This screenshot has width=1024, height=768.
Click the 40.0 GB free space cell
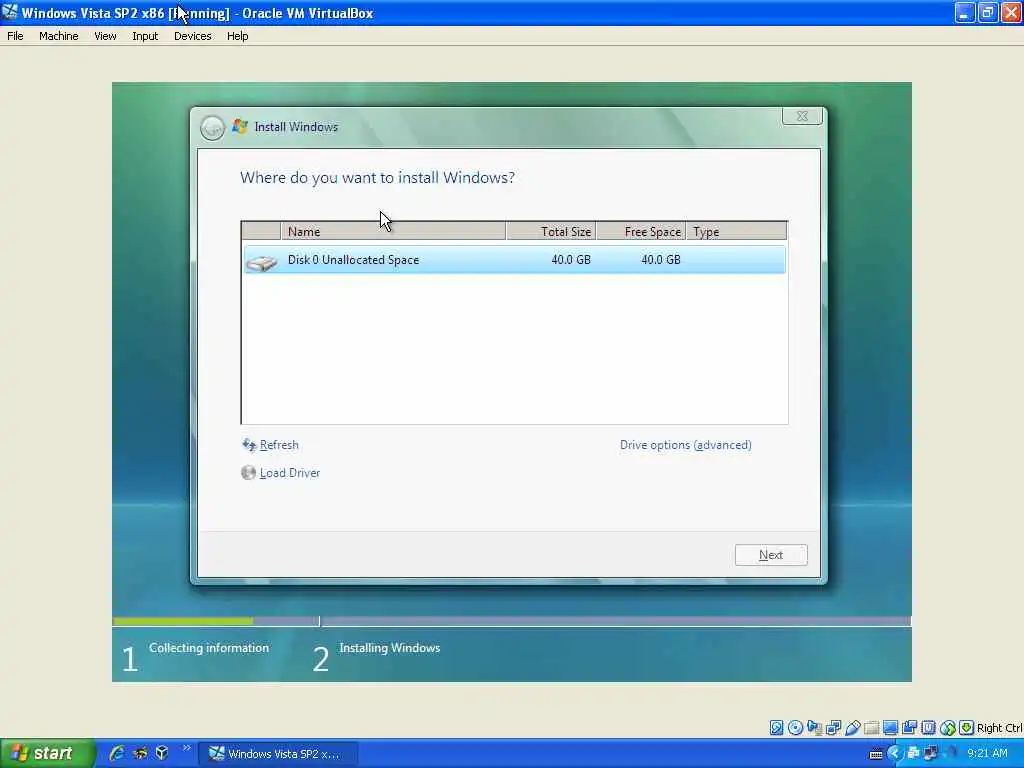661,260
